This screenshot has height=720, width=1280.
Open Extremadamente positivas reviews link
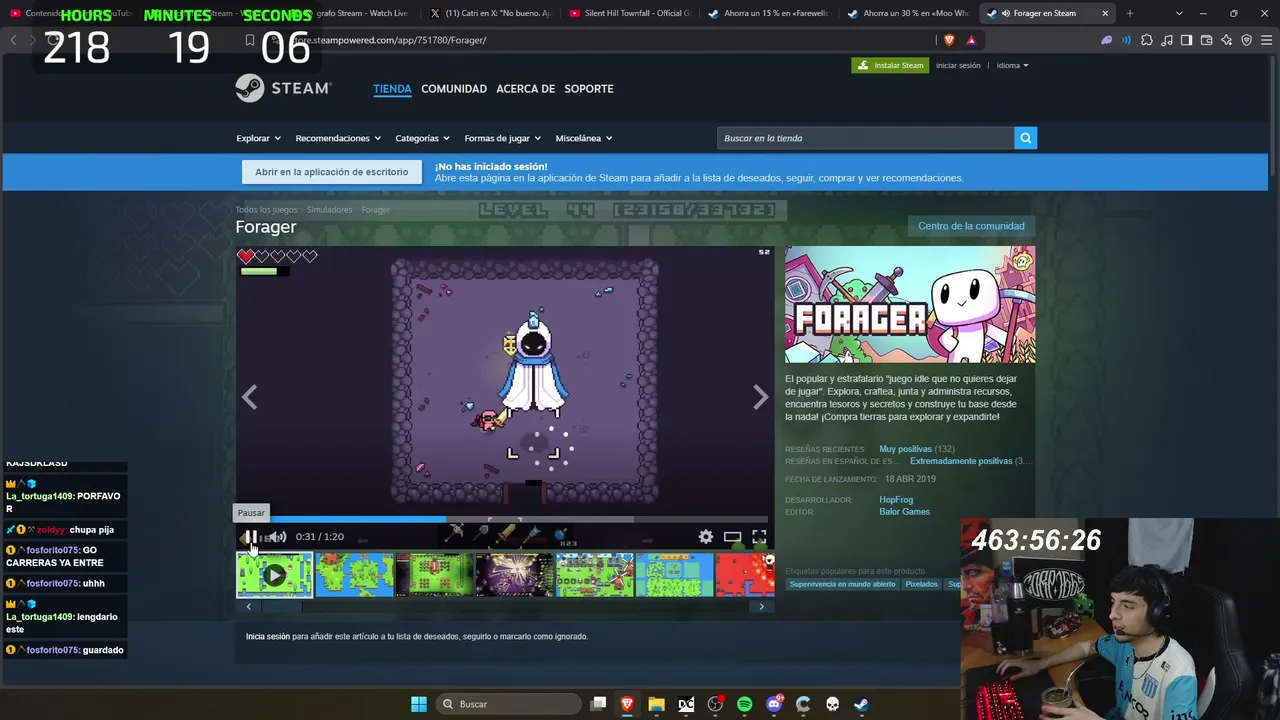coord(961,461)
